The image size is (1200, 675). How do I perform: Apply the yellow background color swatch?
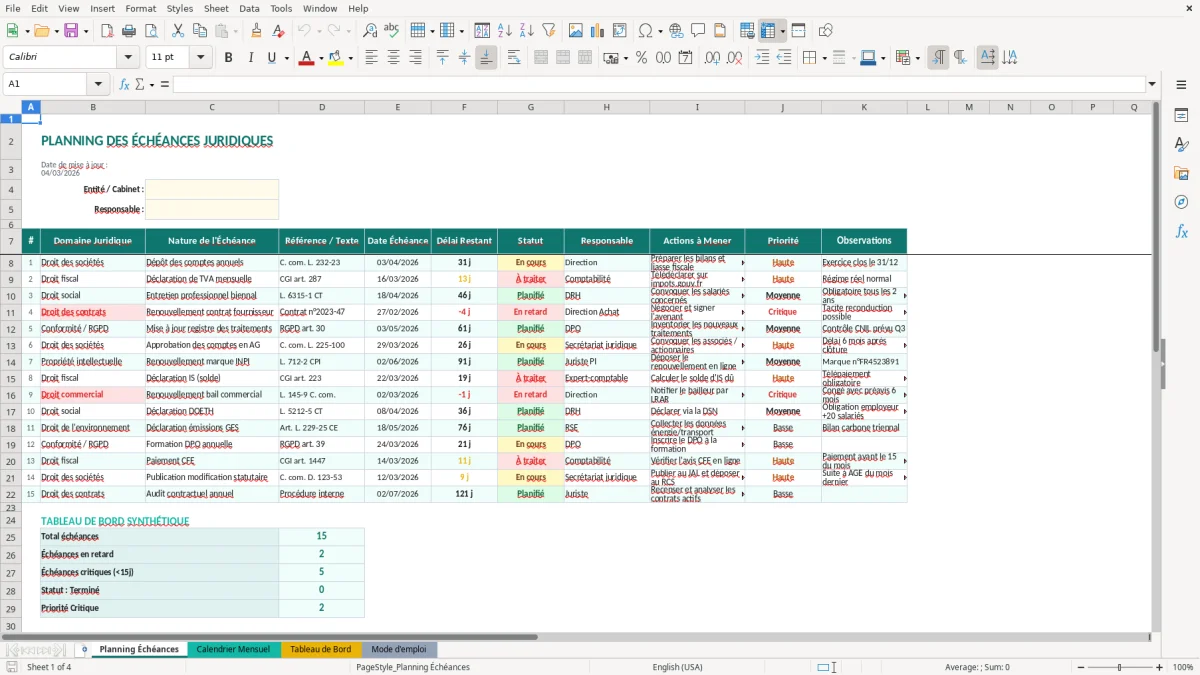[336, 58]
